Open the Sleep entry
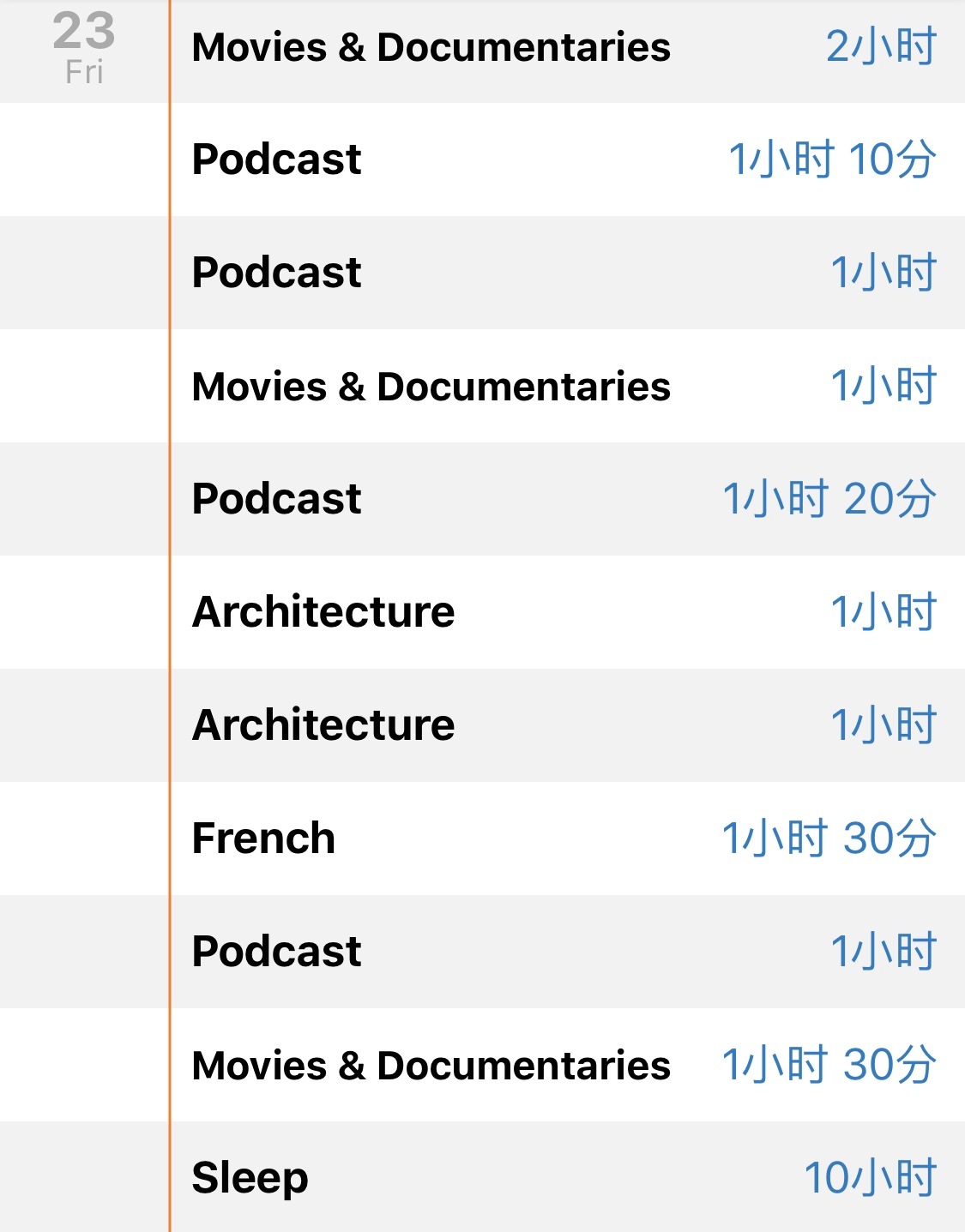965x1232 pixels. [567, 1176]
